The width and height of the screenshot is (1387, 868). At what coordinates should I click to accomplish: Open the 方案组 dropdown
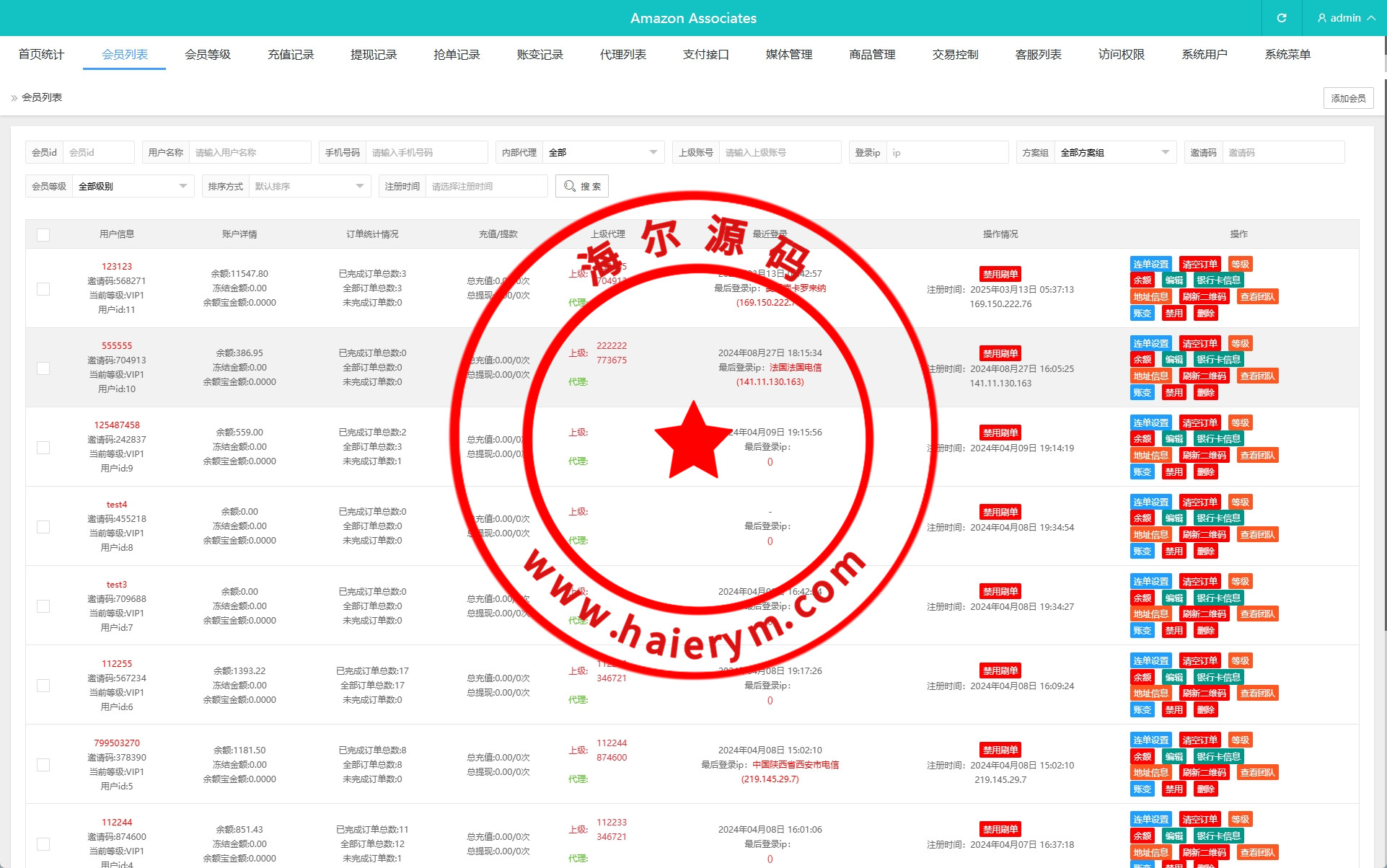click(1114, 153)
